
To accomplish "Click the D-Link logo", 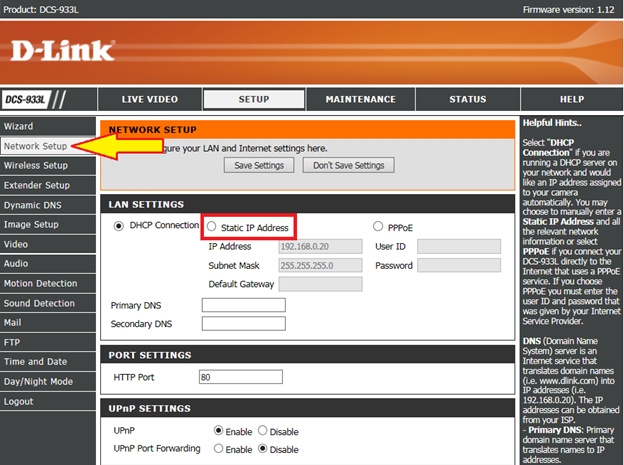I will point(62,49).
